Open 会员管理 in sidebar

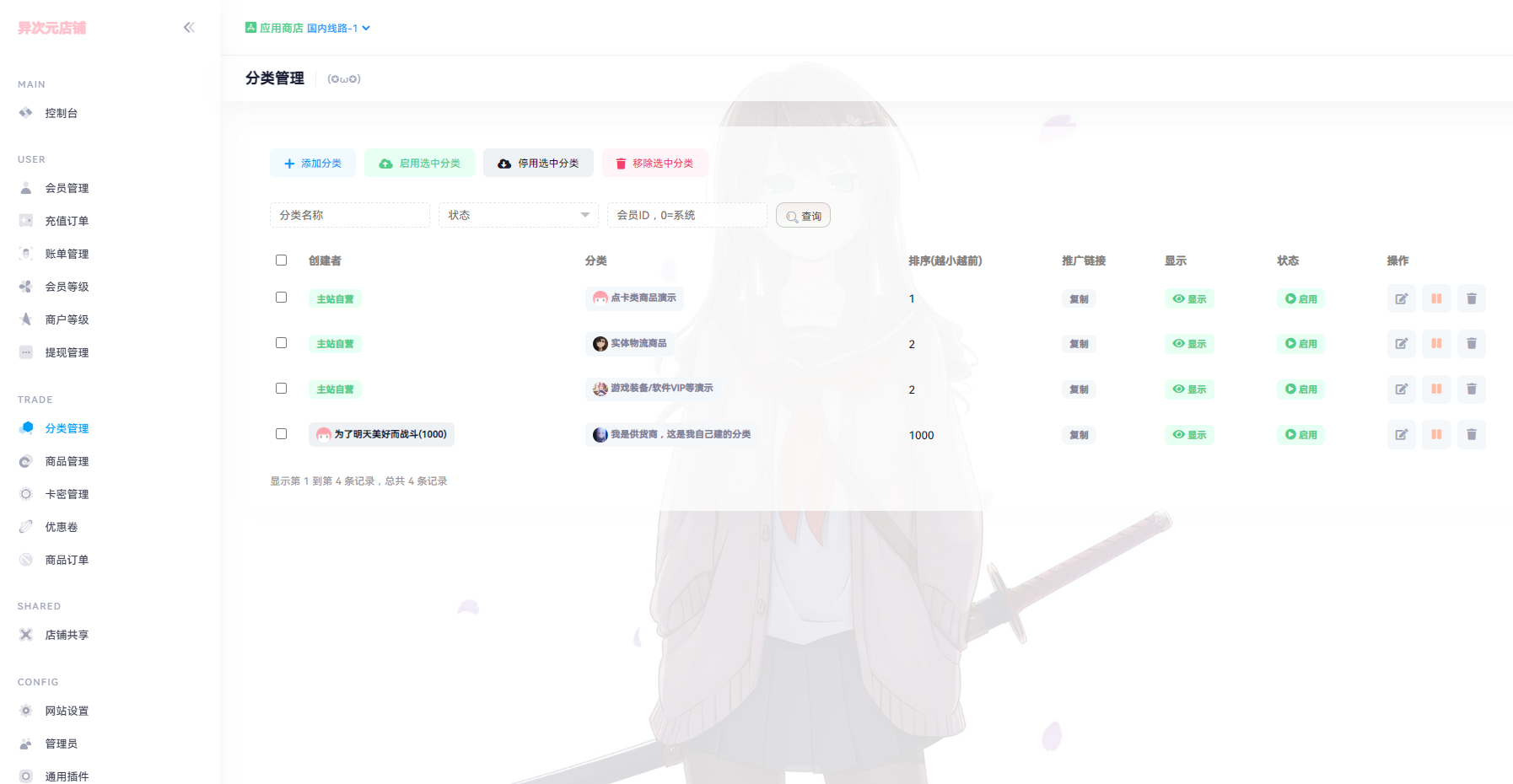67,188
